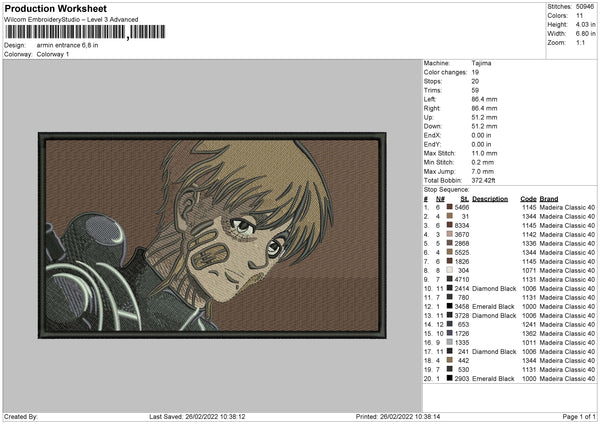The width and height of the screenshot is (600, 424).
Task: Click the 'Created By:' footer label
Action: pos(21,417)
